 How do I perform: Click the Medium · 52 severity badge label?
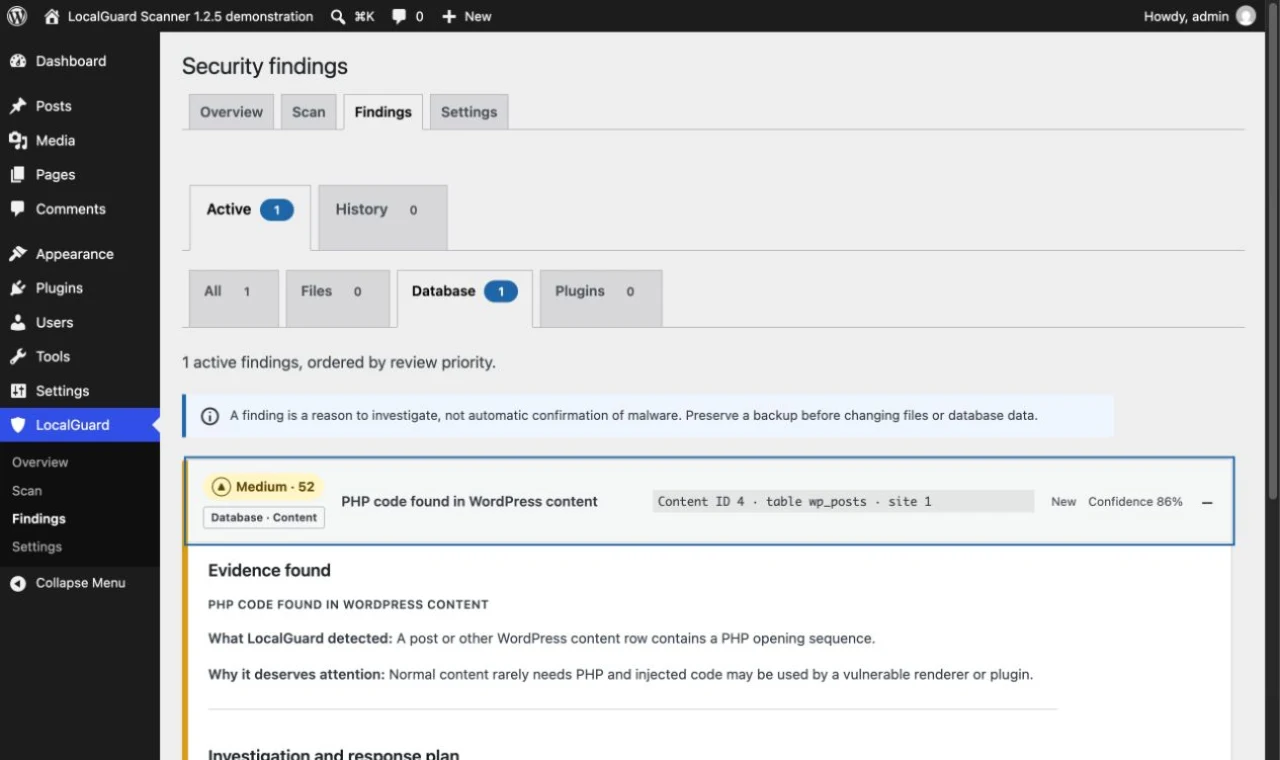(x=275, y=487)
